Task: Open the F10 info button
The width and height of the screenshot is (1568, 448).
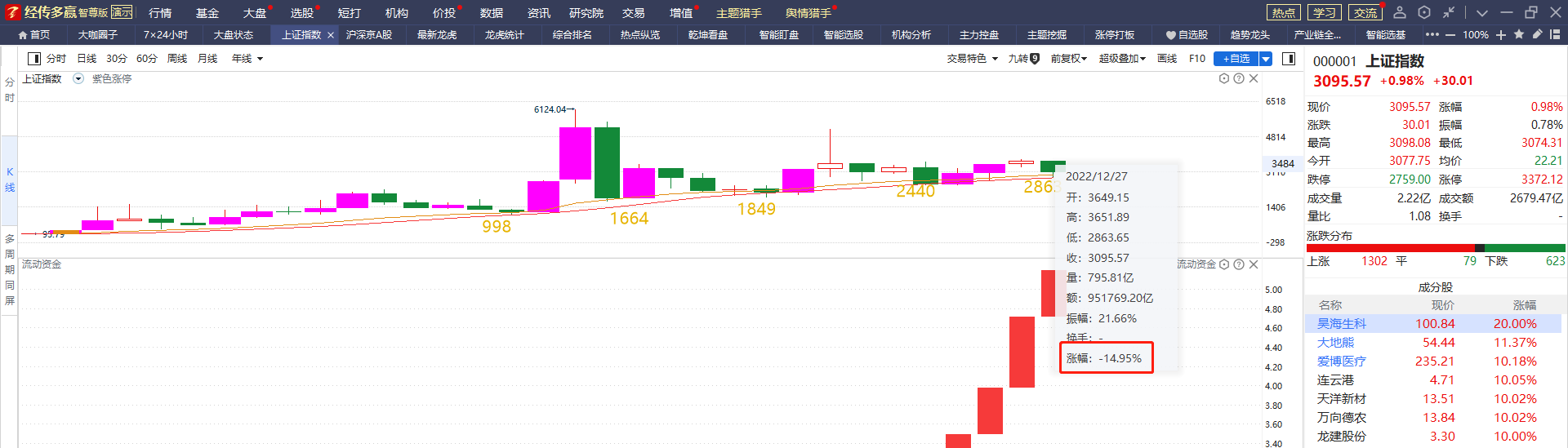Action: pyautogui.click(x=1197, y=59)
